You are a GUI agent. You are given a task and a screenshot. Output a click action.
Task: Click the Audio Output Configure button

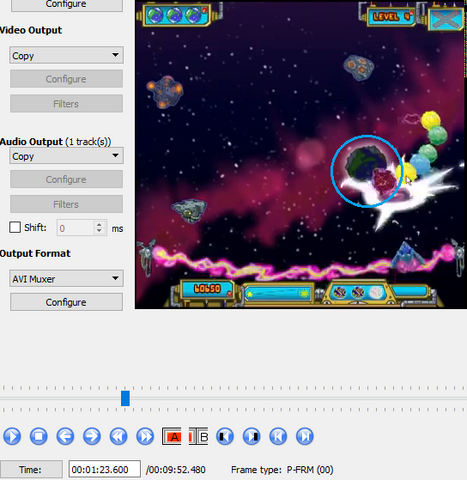pyautogui.click(x=66, y=179)
